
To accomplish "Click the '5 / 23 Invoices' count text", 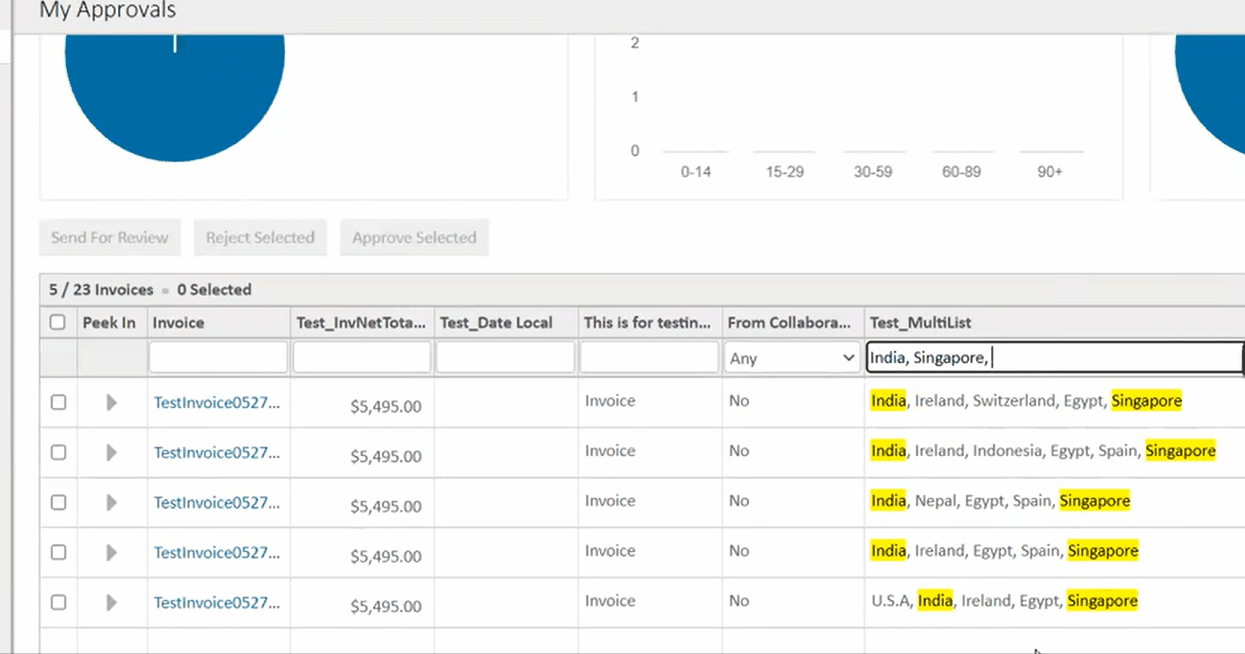I will [101, 290].
